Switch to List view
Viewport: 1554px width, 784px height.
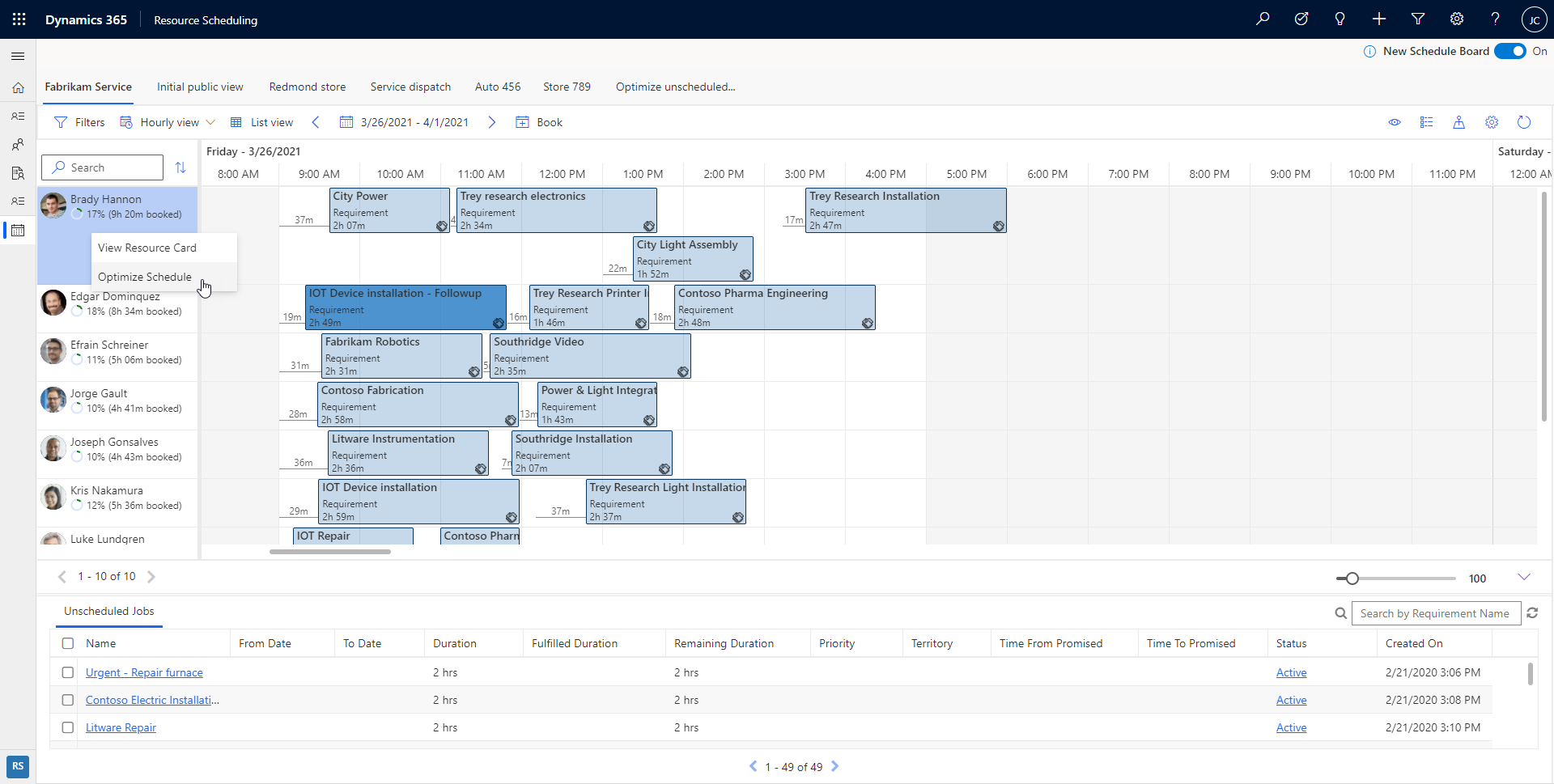[x=261, y=122]
